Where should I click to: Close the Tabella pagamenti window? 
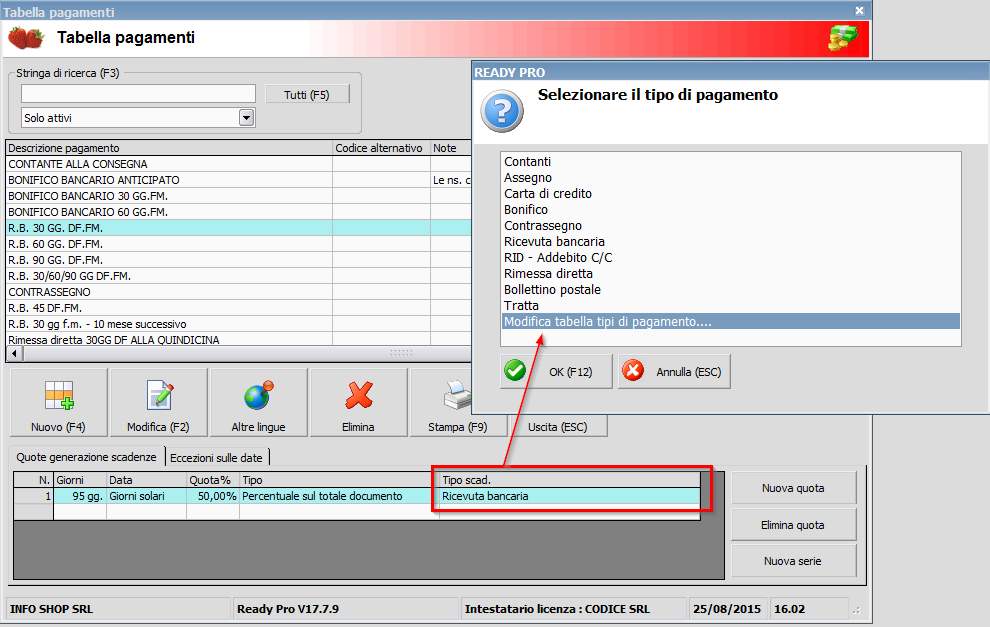(x=859, y=10)
